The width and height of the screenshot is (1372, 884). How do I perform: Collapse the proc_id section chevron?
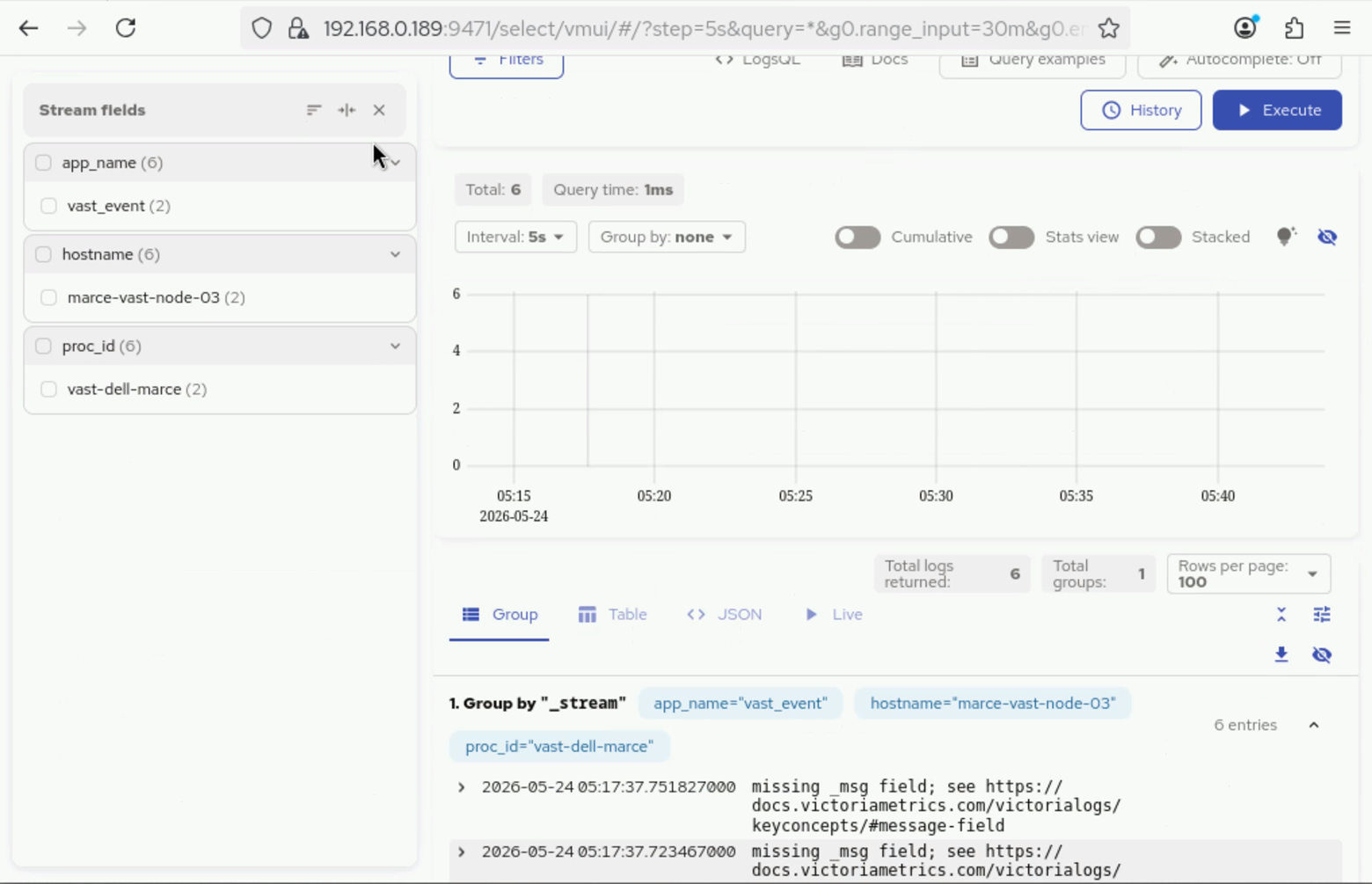click(396, 346)
